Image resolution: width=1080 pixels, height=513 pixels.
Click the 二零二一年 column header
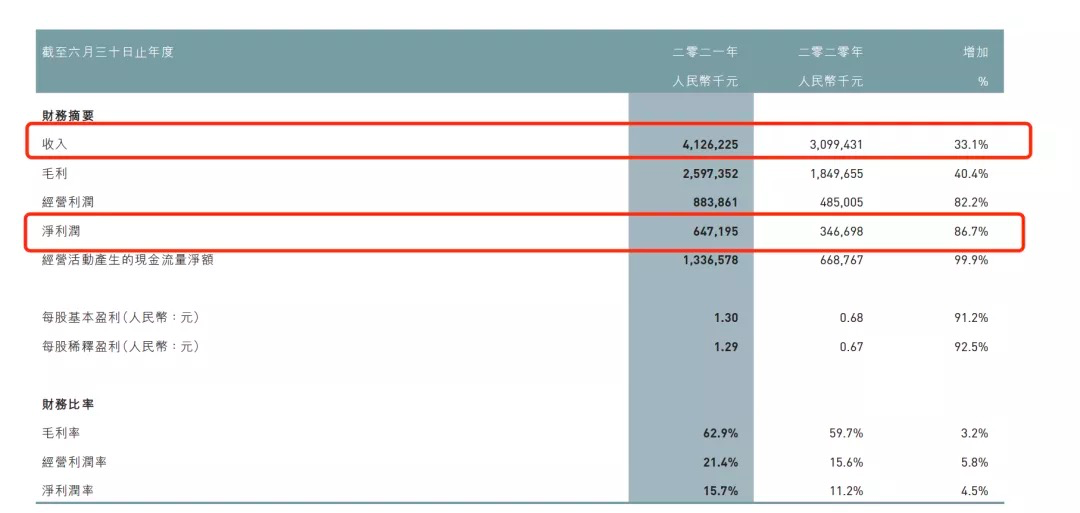pyautogui.click(x=705, y=52)
